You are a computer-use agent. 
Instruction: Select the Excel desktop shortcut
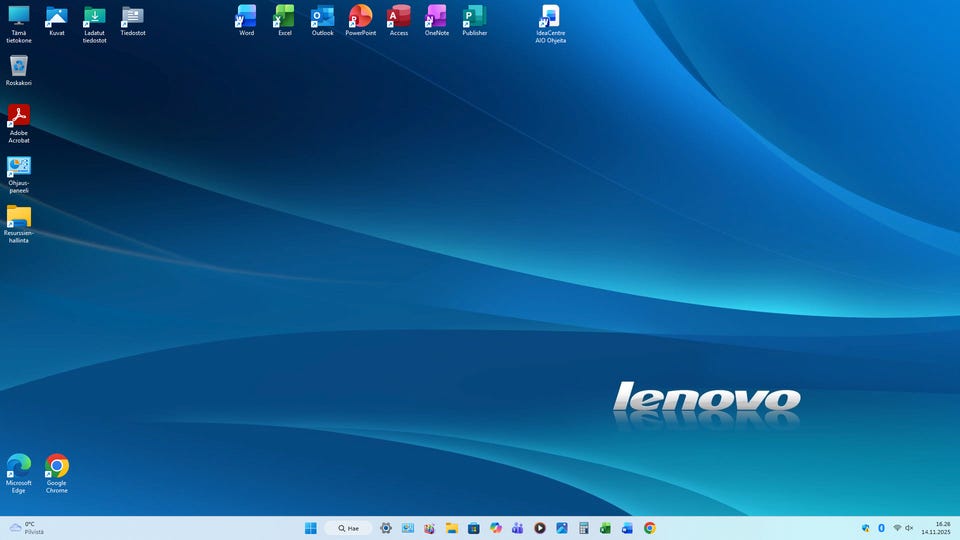point(285,21)
